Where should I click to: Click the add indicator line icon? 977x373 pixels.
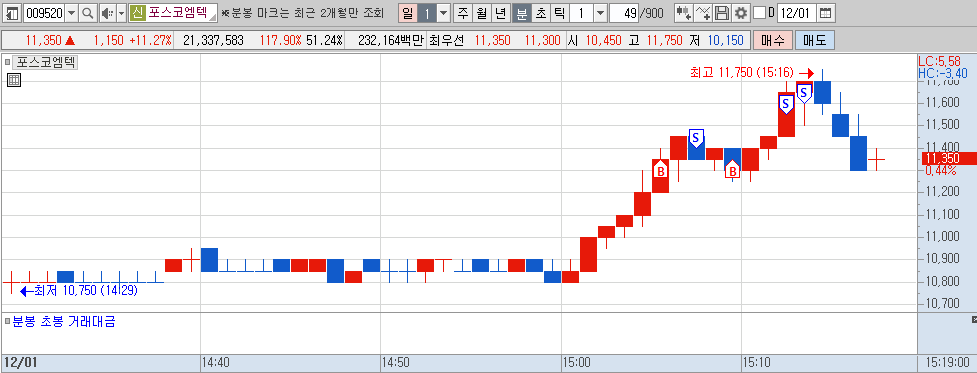(703, 12)
